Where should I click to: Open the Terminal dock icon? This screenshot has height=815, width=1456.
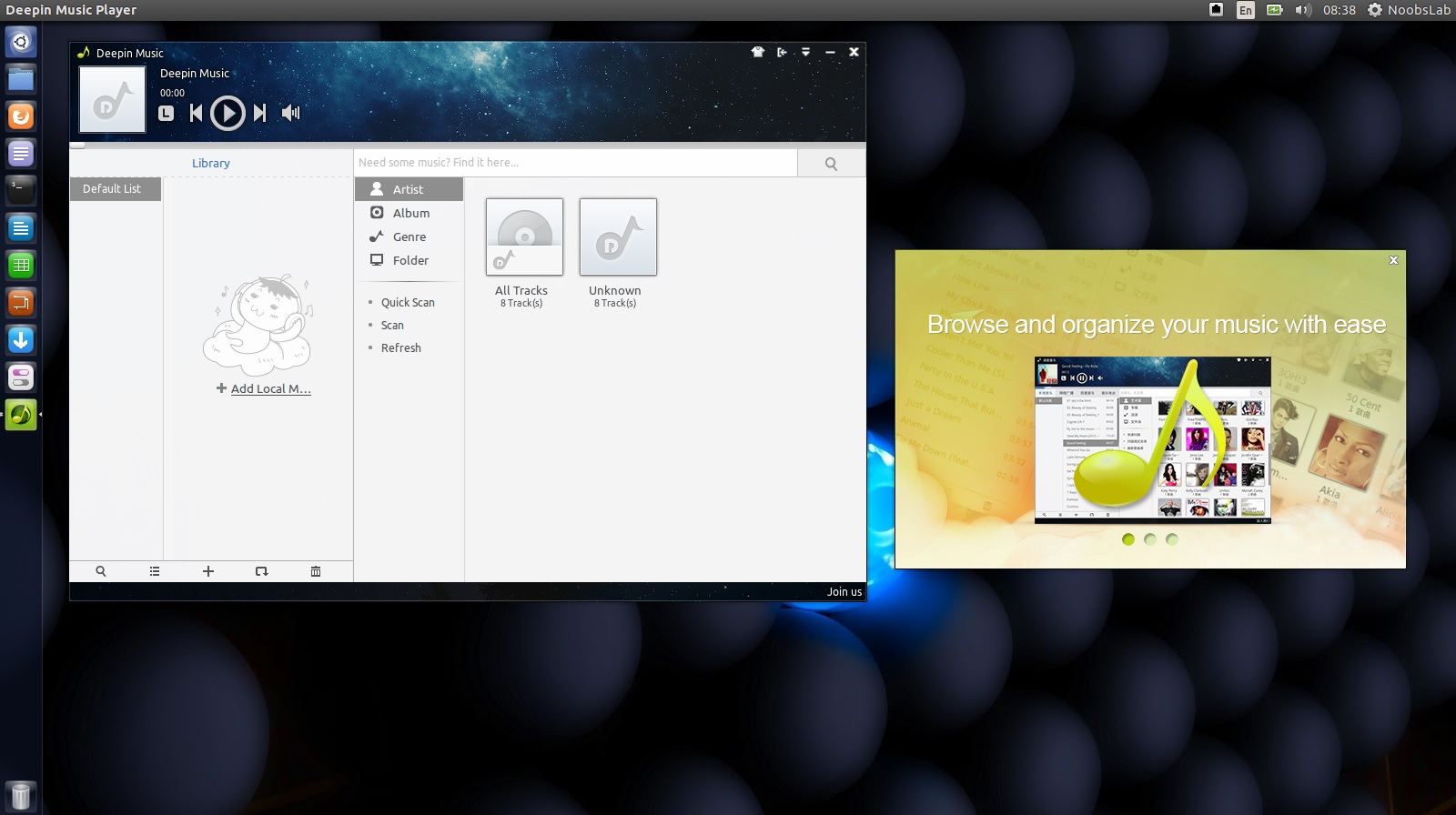21,191
